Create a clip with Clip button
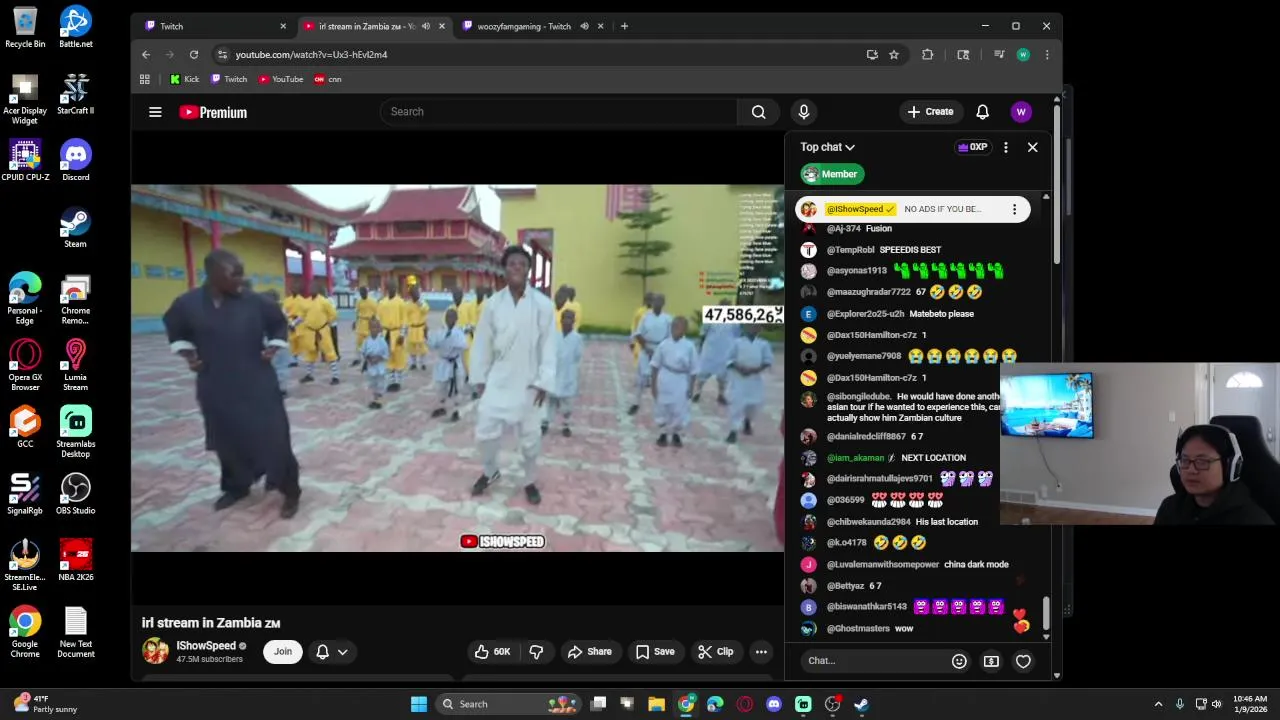This screenshot has height=720, width=1280. [x=716, y=652]
